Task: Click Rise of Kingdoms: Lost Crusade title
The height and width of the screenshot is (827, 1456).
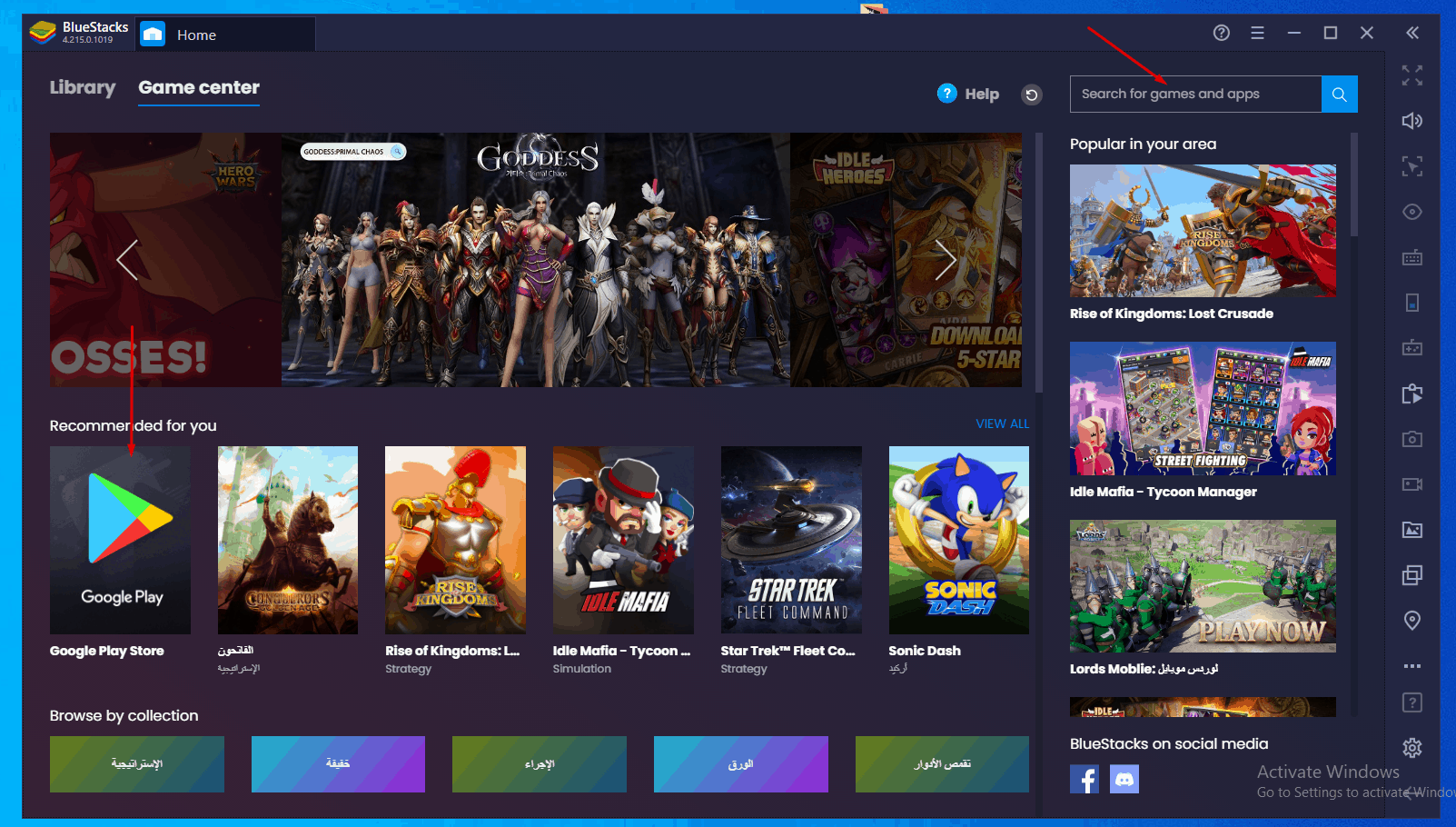Action: point(1172,314)
